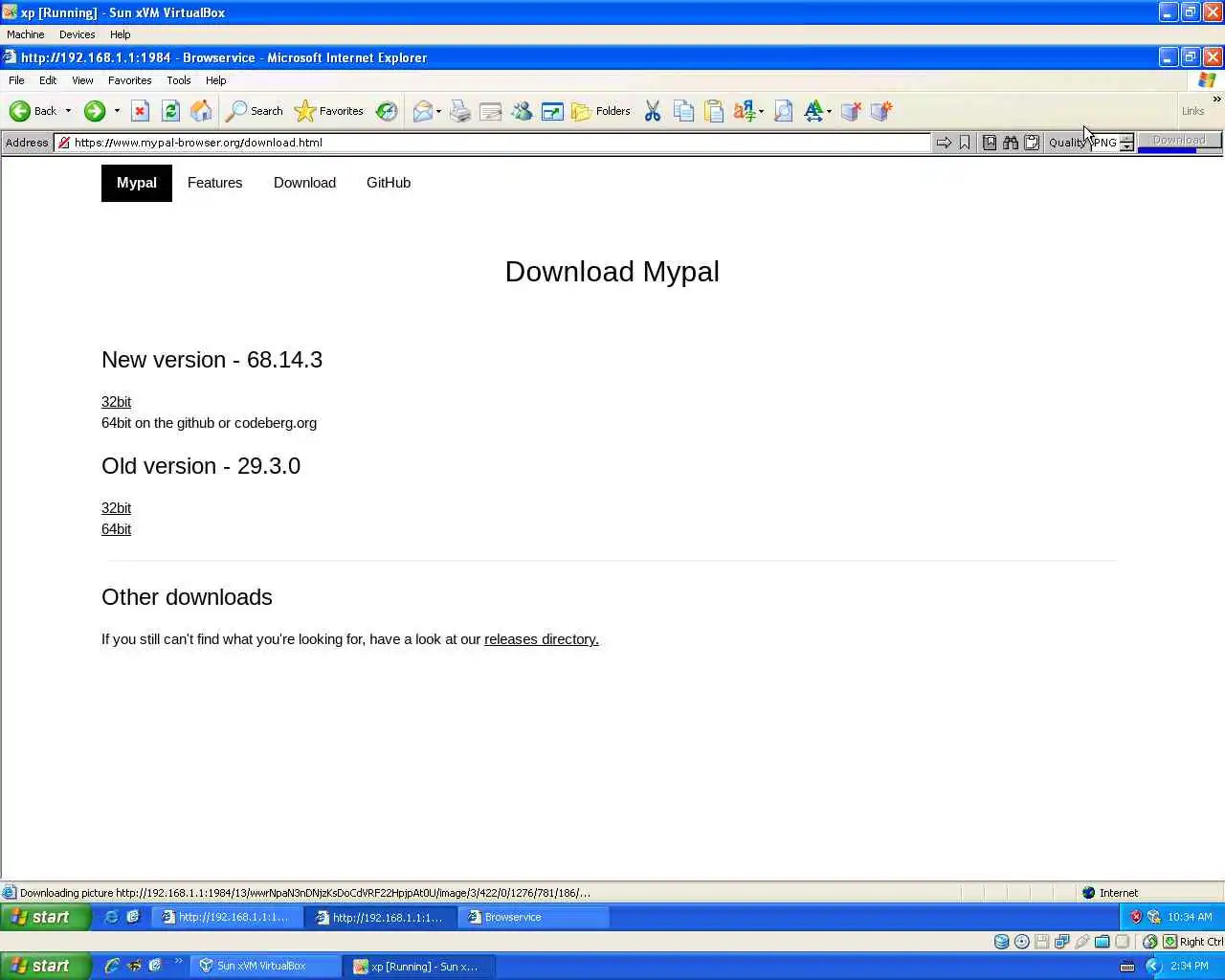This screenshot has height=980, width=1225.
Task: Print the page with the printer icon
Action: 460,111
